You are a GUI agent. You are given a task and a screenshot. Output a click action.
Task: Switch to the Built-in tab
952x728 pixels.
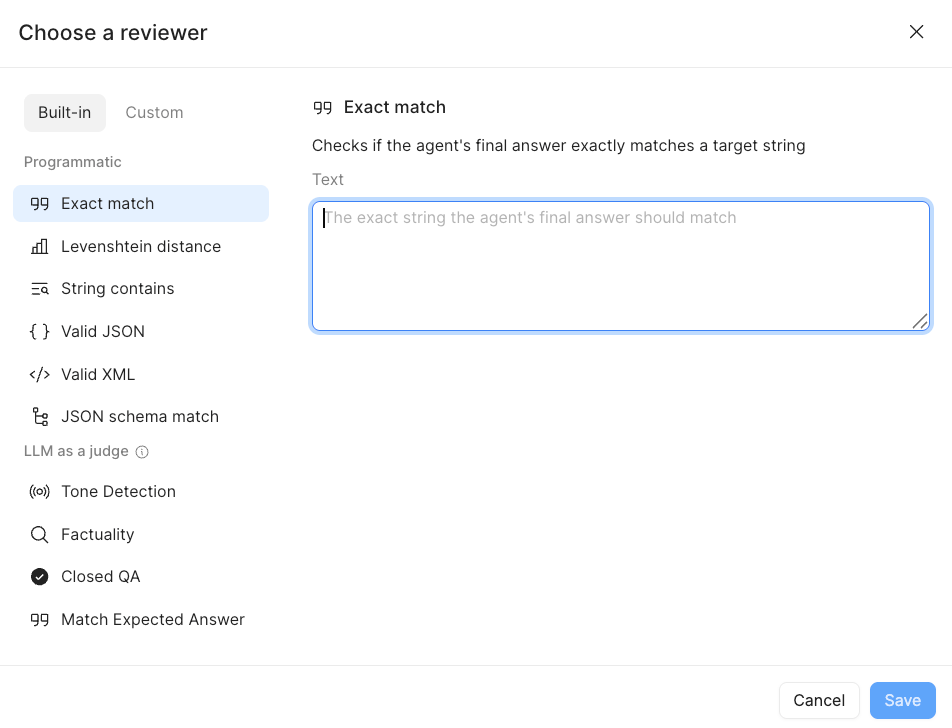(x=64, y=112)
